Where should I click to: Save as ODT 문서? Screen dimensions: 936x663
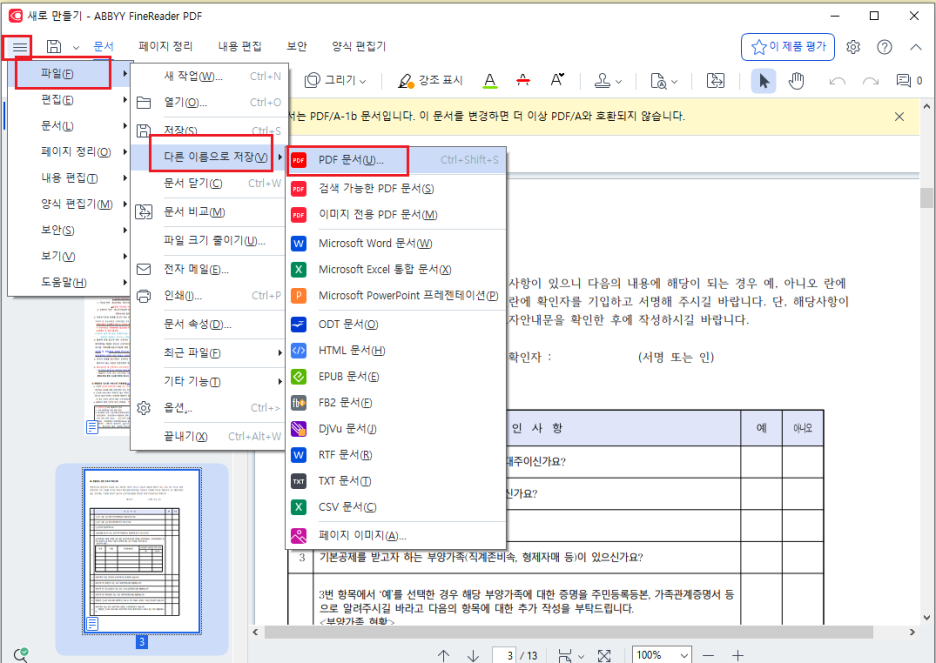coord(396,325)
